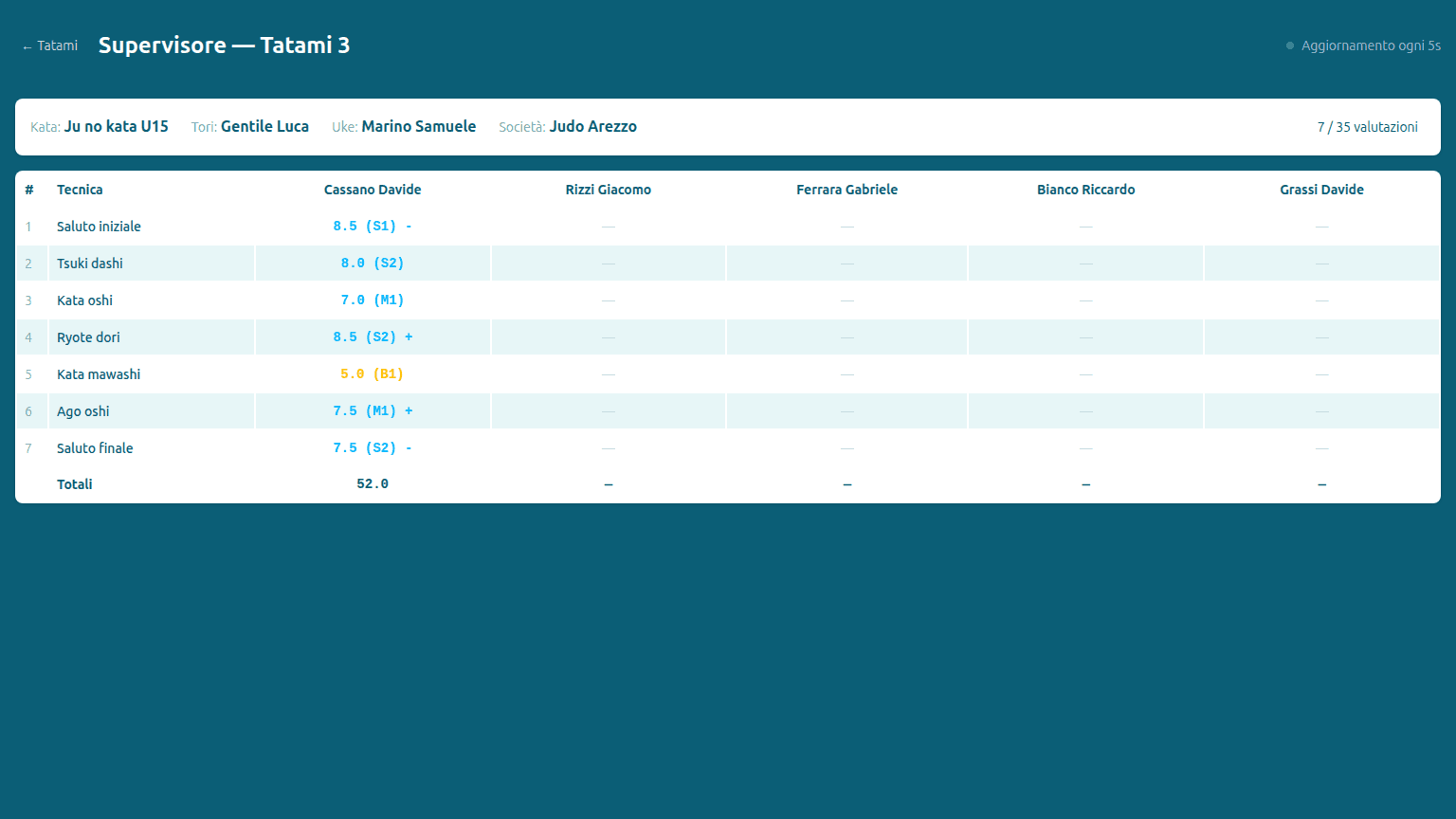
Task: Select the 7.5 (M1) + Ago oshi score
Action: (x=373, y=411)
